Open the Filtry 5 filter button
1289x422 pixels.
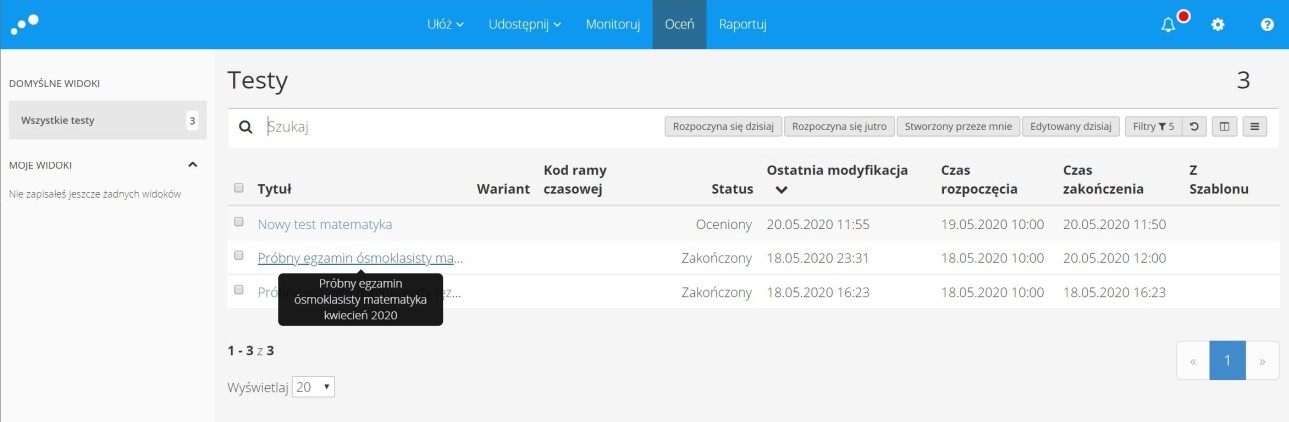click(1153, 127)
